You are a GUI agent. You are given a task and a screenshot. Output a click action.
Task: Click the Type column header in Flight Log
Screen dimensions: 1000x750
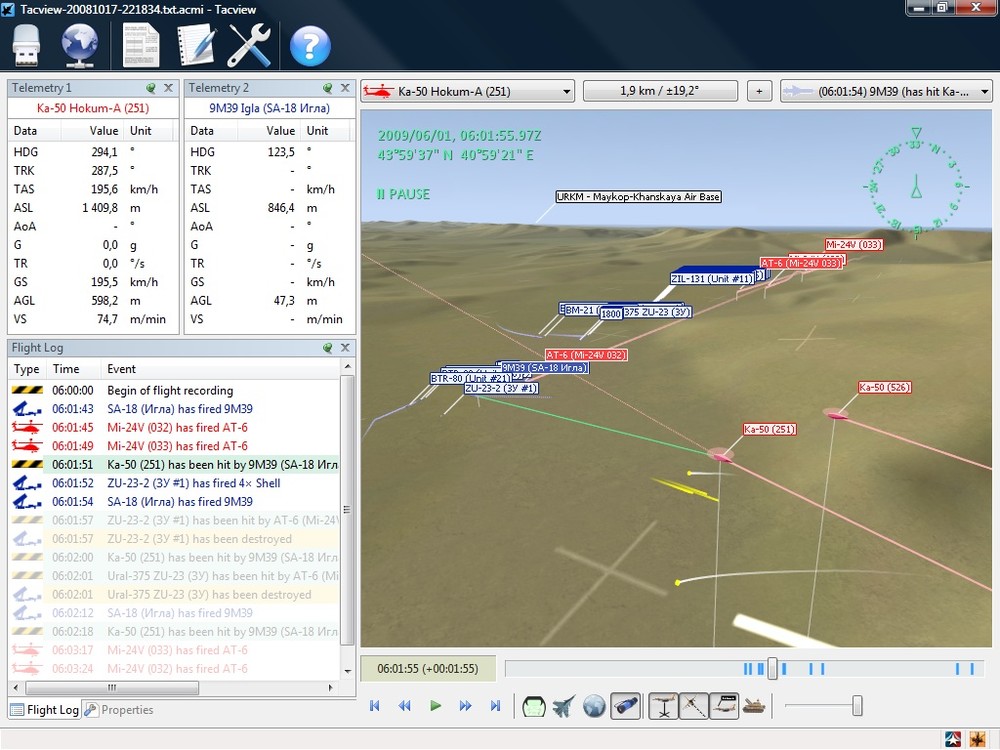coord(27,369)
